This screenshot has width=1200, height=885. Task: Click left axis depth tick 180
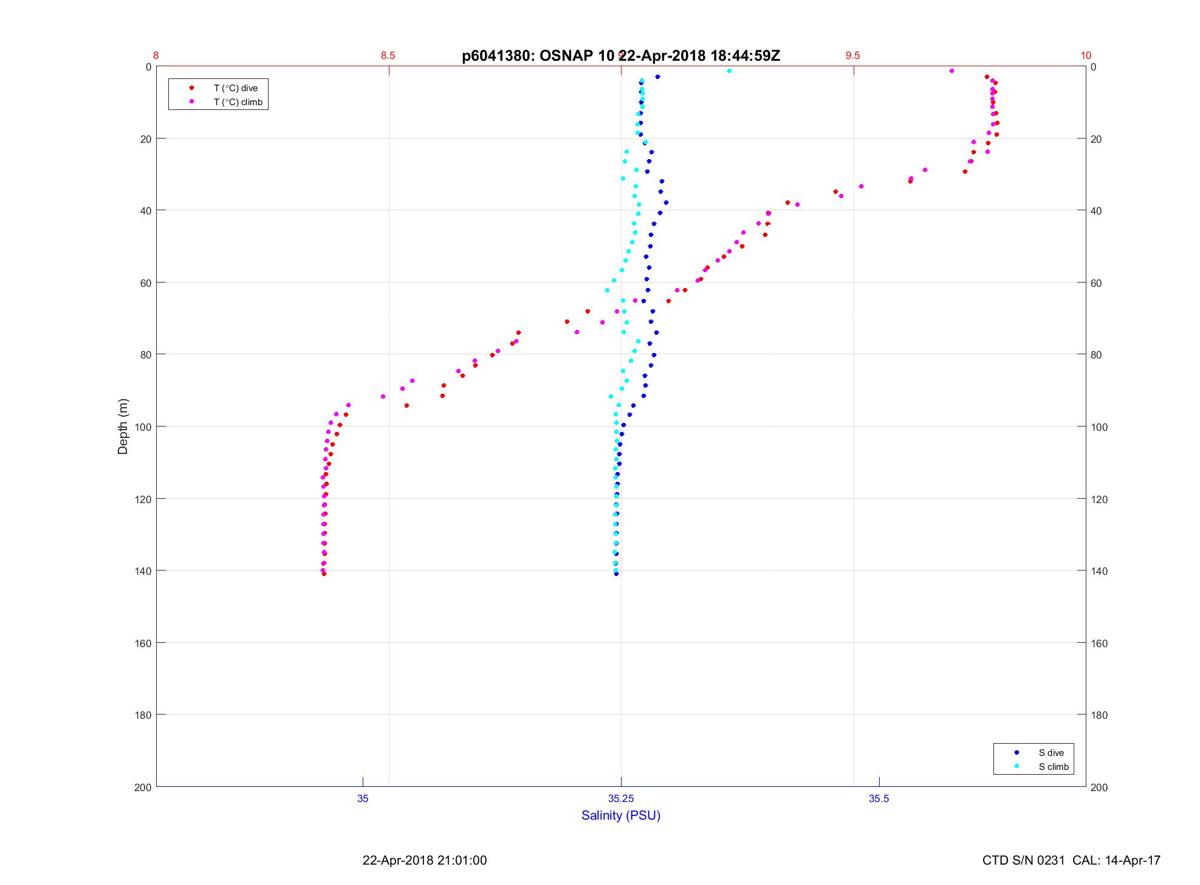142,715
